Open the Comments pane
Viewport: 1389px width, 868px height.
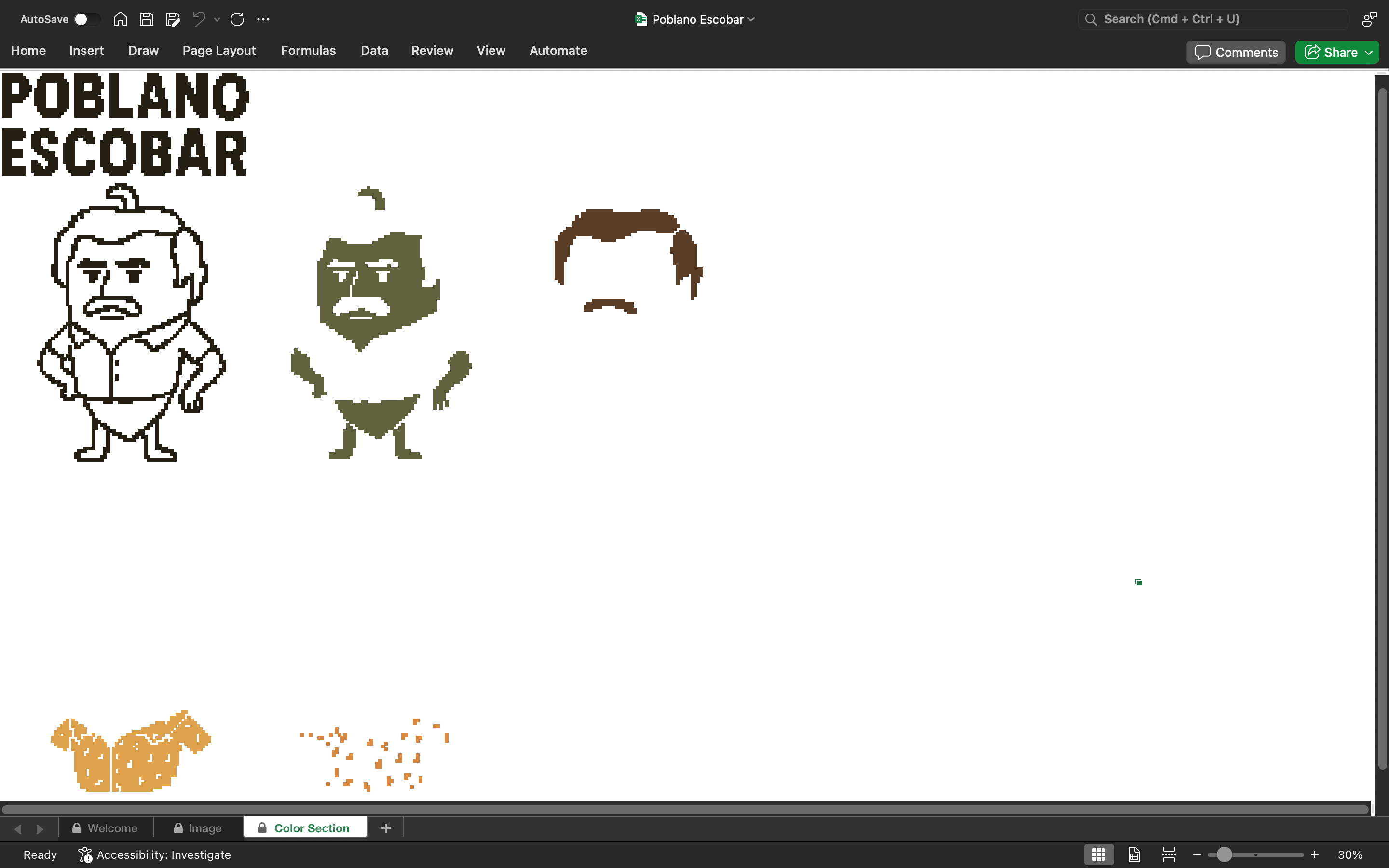1236,52
